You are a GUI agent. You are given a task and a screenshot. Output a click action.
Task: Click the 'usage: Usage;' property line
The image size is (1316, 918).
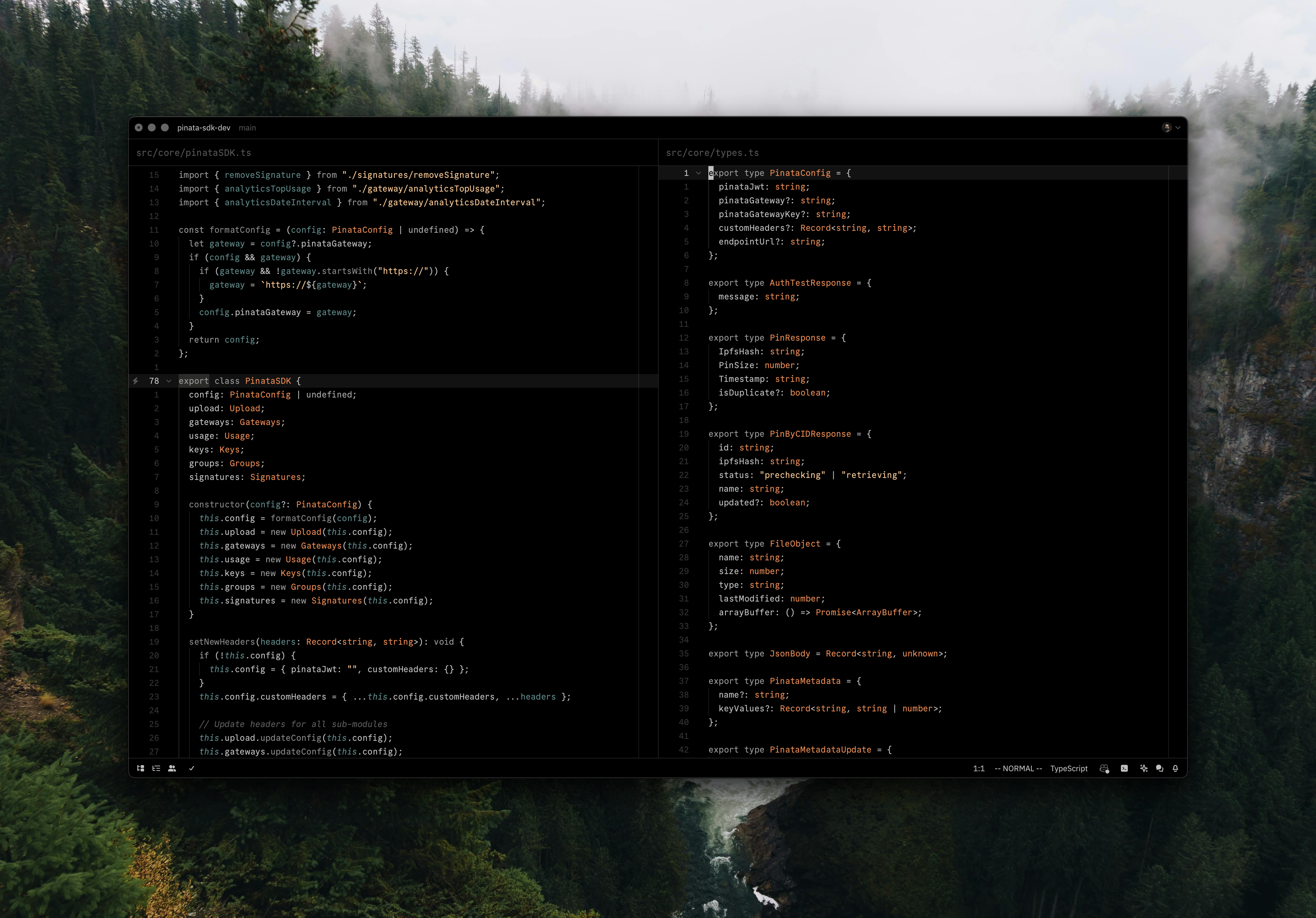tap(221, 436)
